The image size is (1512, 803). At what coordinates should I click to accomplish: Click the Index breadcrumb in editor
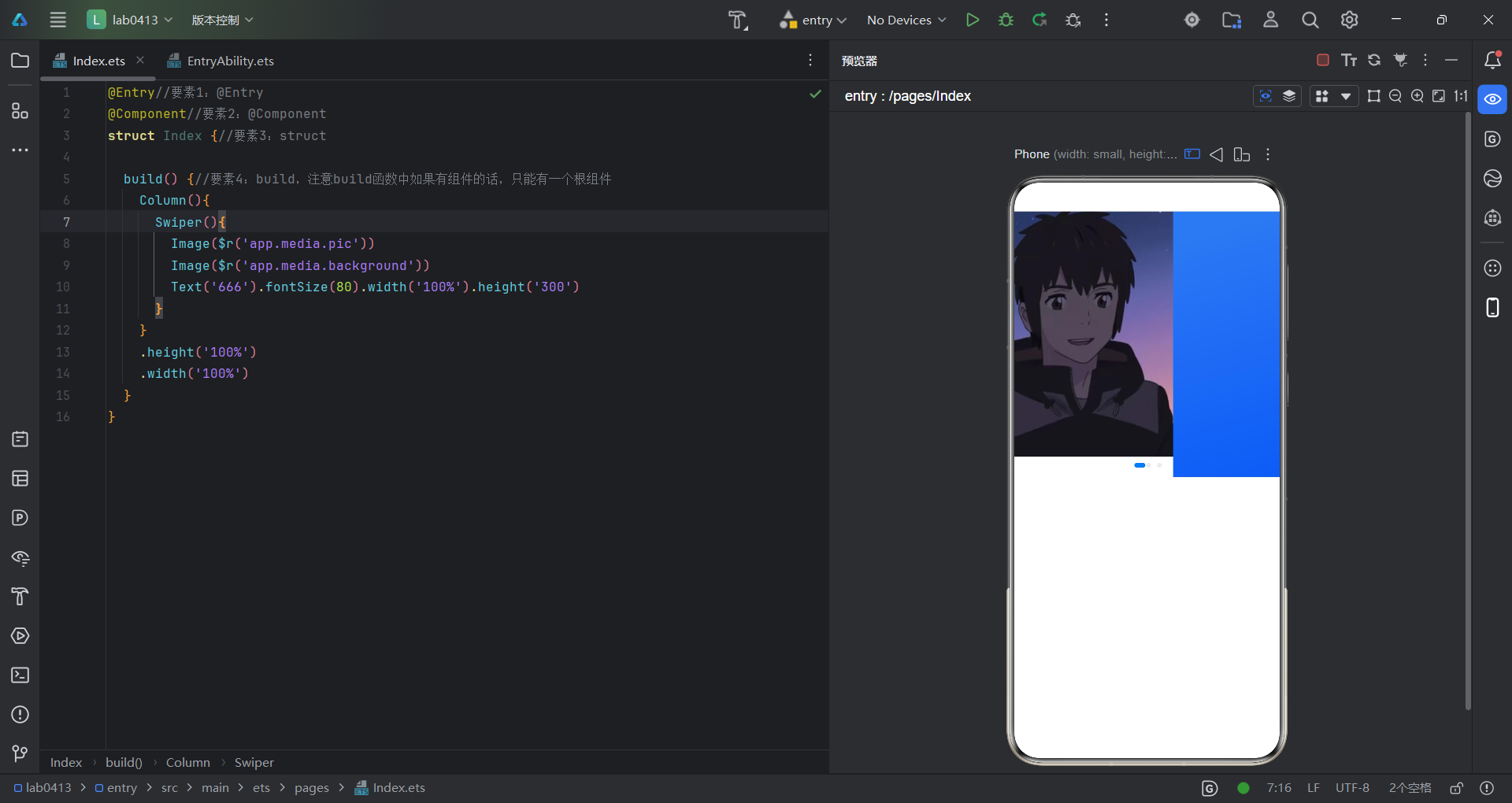(66, 762)
